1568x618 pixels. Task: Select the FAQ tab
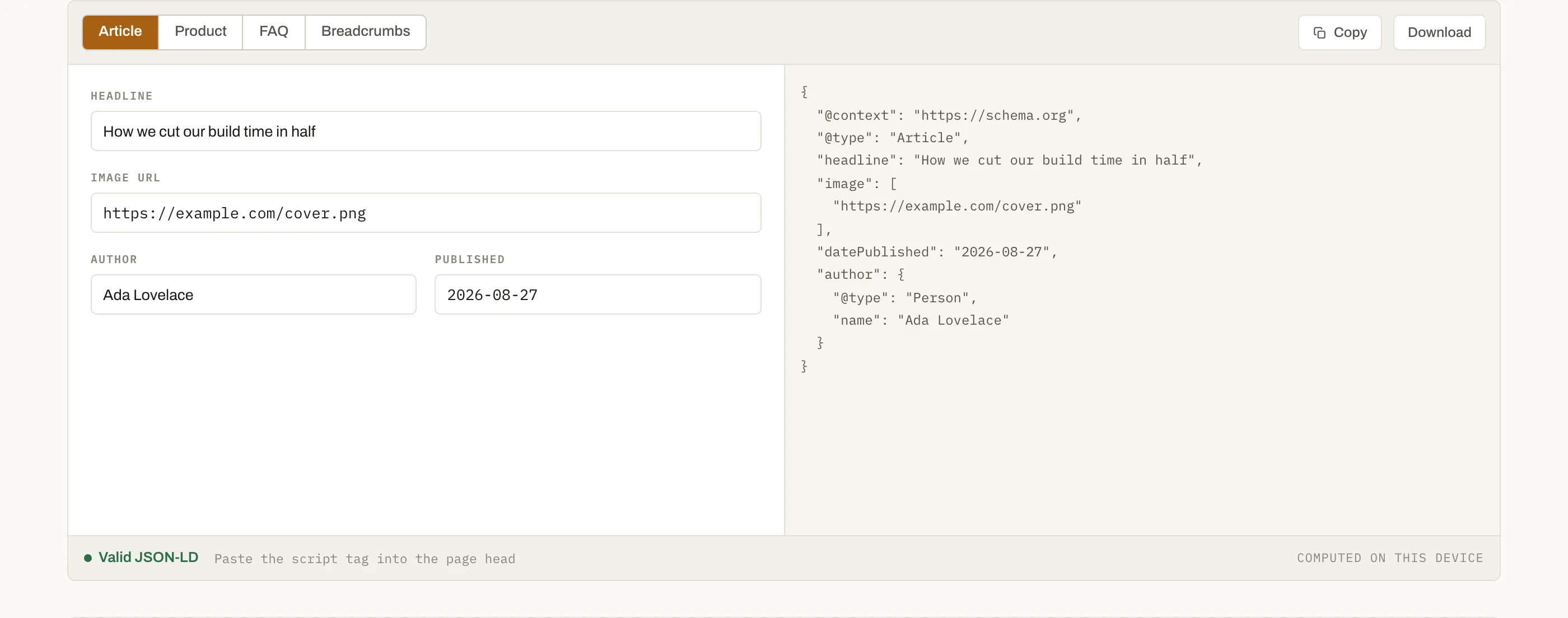point(273,32)
